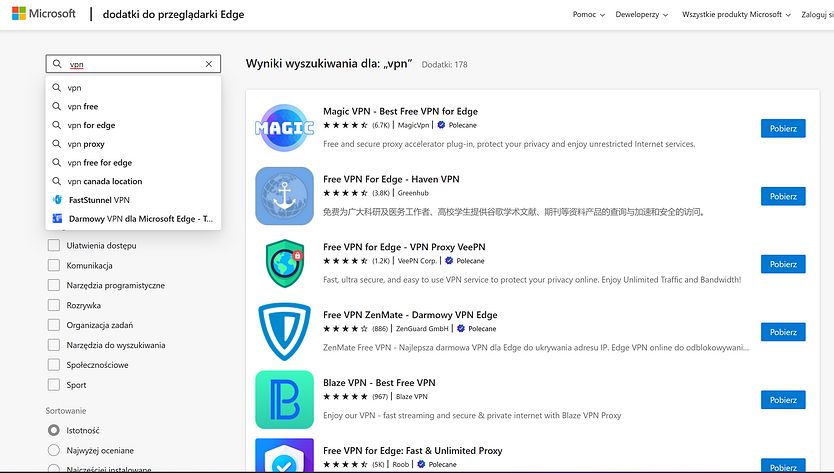Check the Komunikacja category
834x473 pixels.
[x=54, y=265]
